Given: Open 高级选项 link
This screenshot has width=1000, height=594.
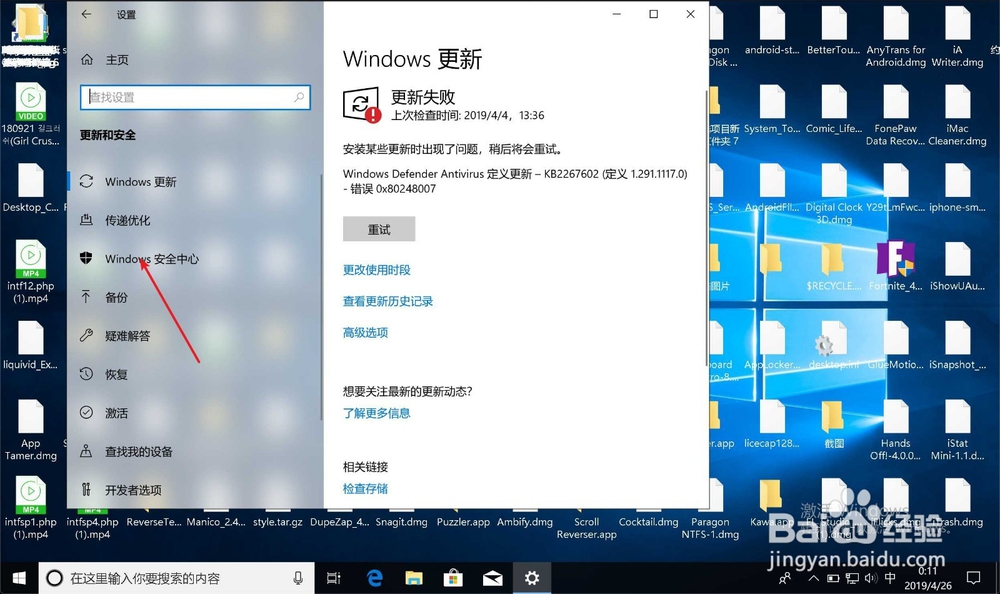Looking at the screenshot, I should click(x=365, y=332).
